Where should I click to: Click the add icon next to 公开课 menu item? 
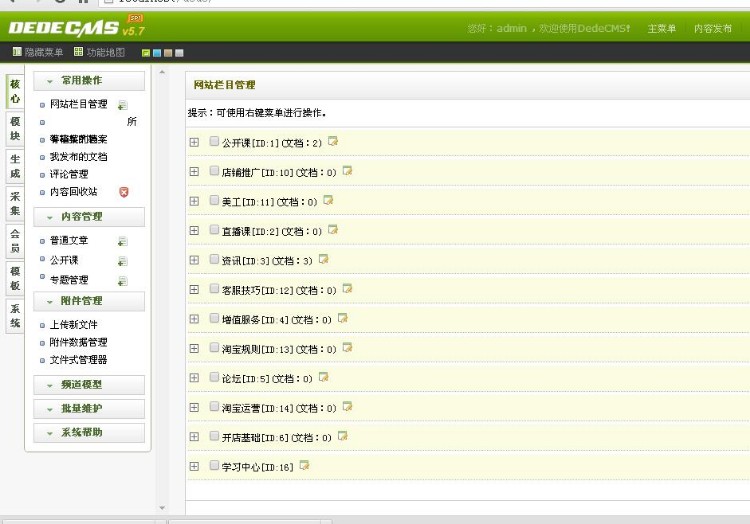point(123,261)
